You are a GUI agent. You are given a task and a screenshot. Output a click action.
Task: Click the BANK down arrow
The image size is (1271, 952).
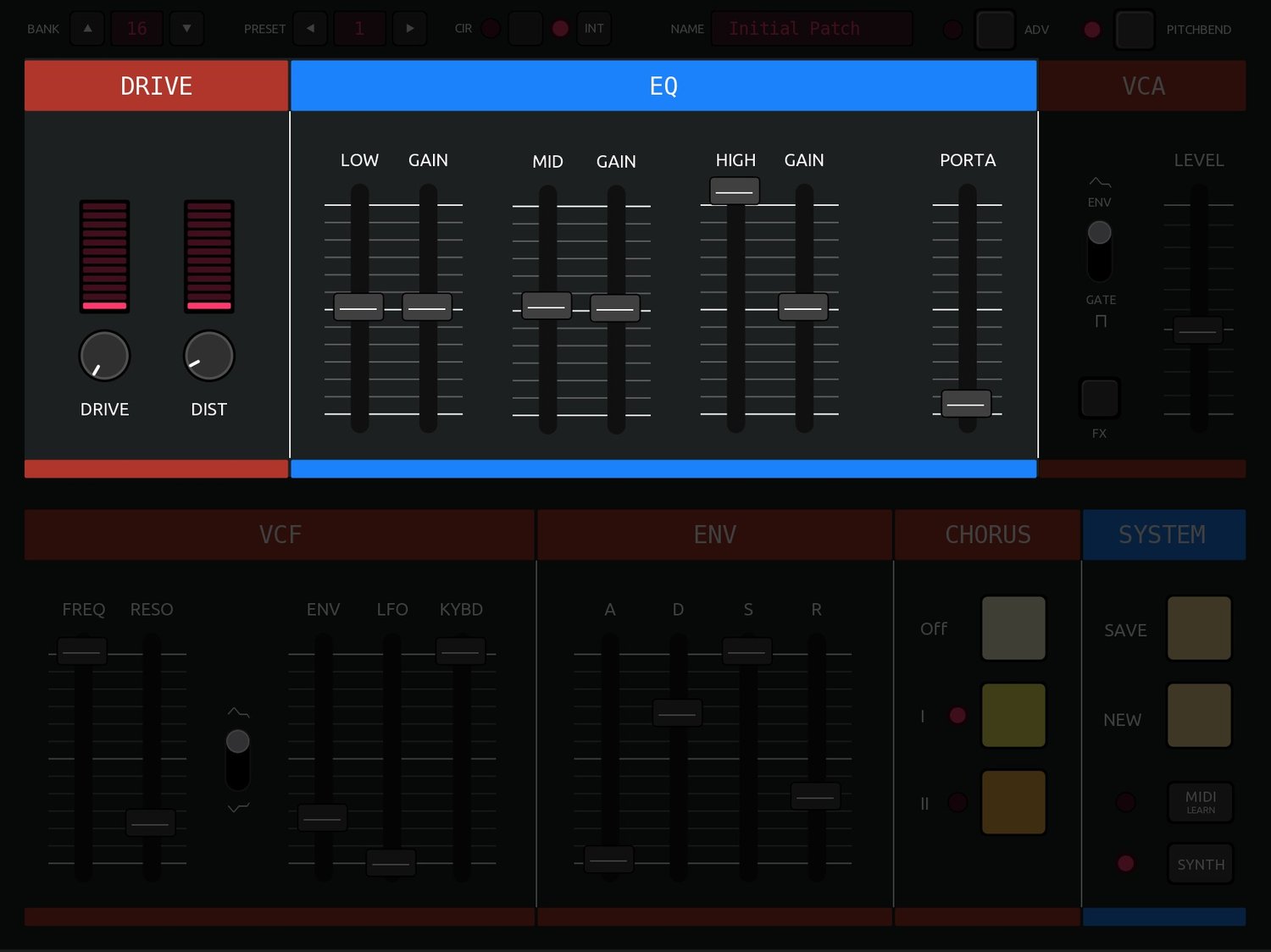(186, 29)
